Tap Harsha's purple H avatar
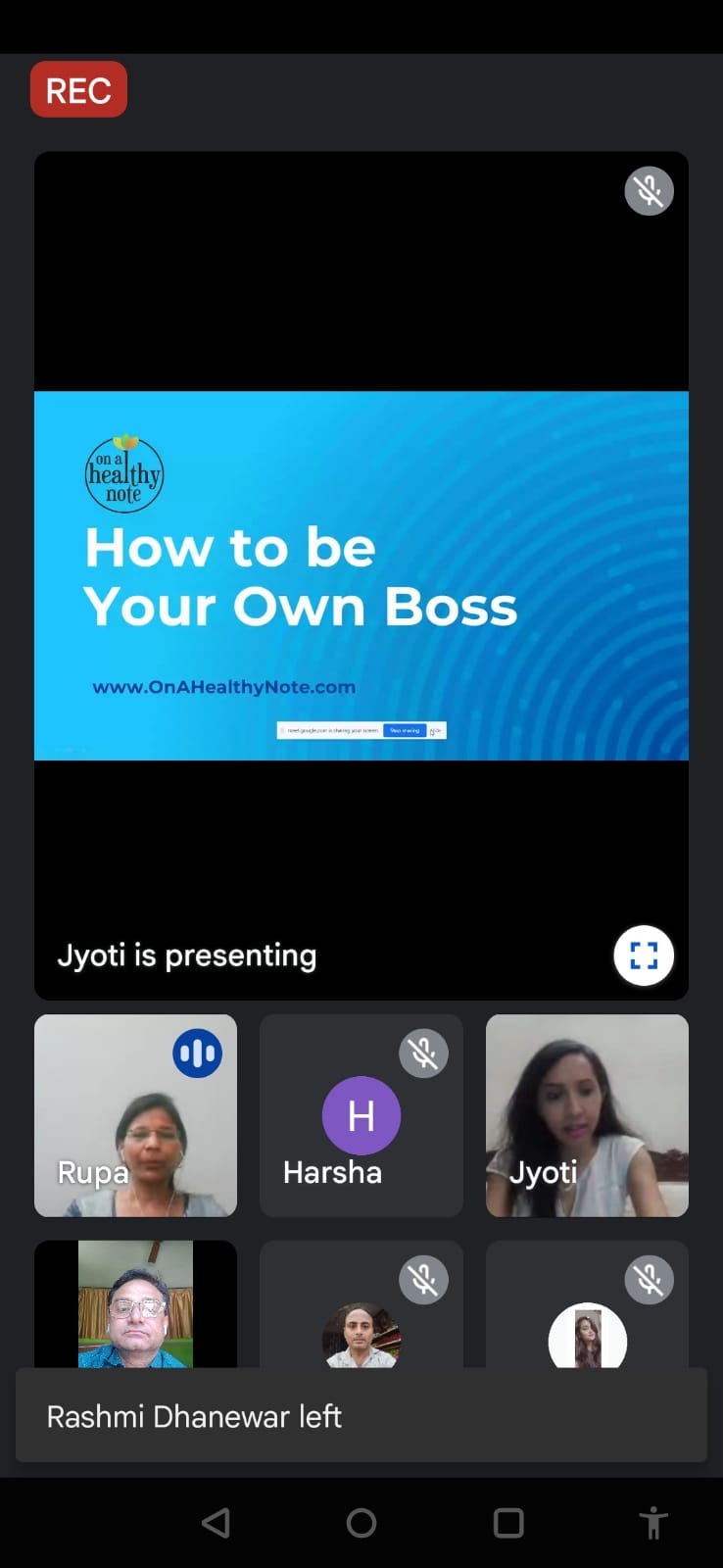Viewport: 723px width, 1568px height. (361, 1115)
